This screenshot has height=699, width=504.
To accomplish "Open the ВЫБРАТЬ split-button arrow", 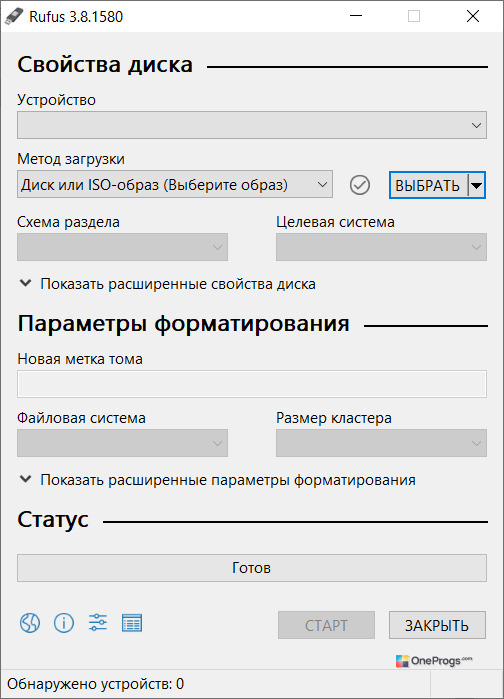I will point(476,185).
